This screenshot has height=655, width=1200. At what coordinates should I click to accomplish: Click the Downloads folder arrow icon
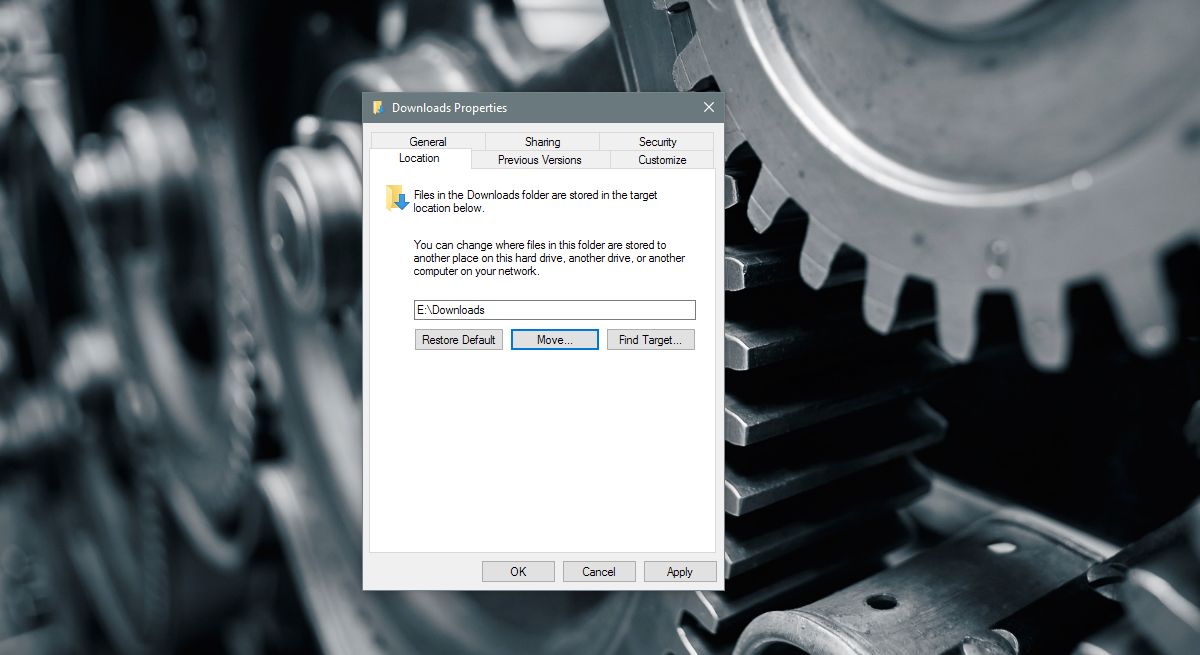click(397, 197)
